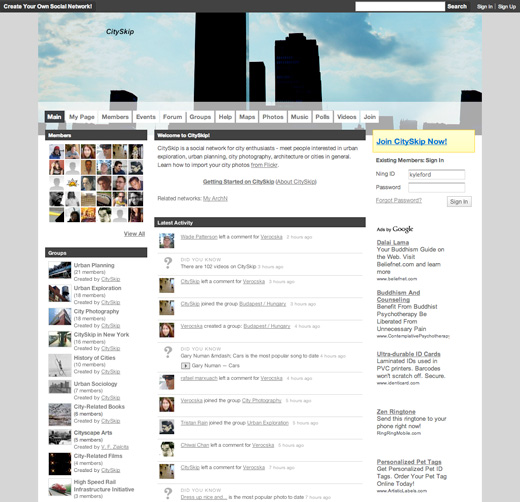The image size is (520, 502).
Task: Go to the Polls tab
Action: (x=322, y=117)
